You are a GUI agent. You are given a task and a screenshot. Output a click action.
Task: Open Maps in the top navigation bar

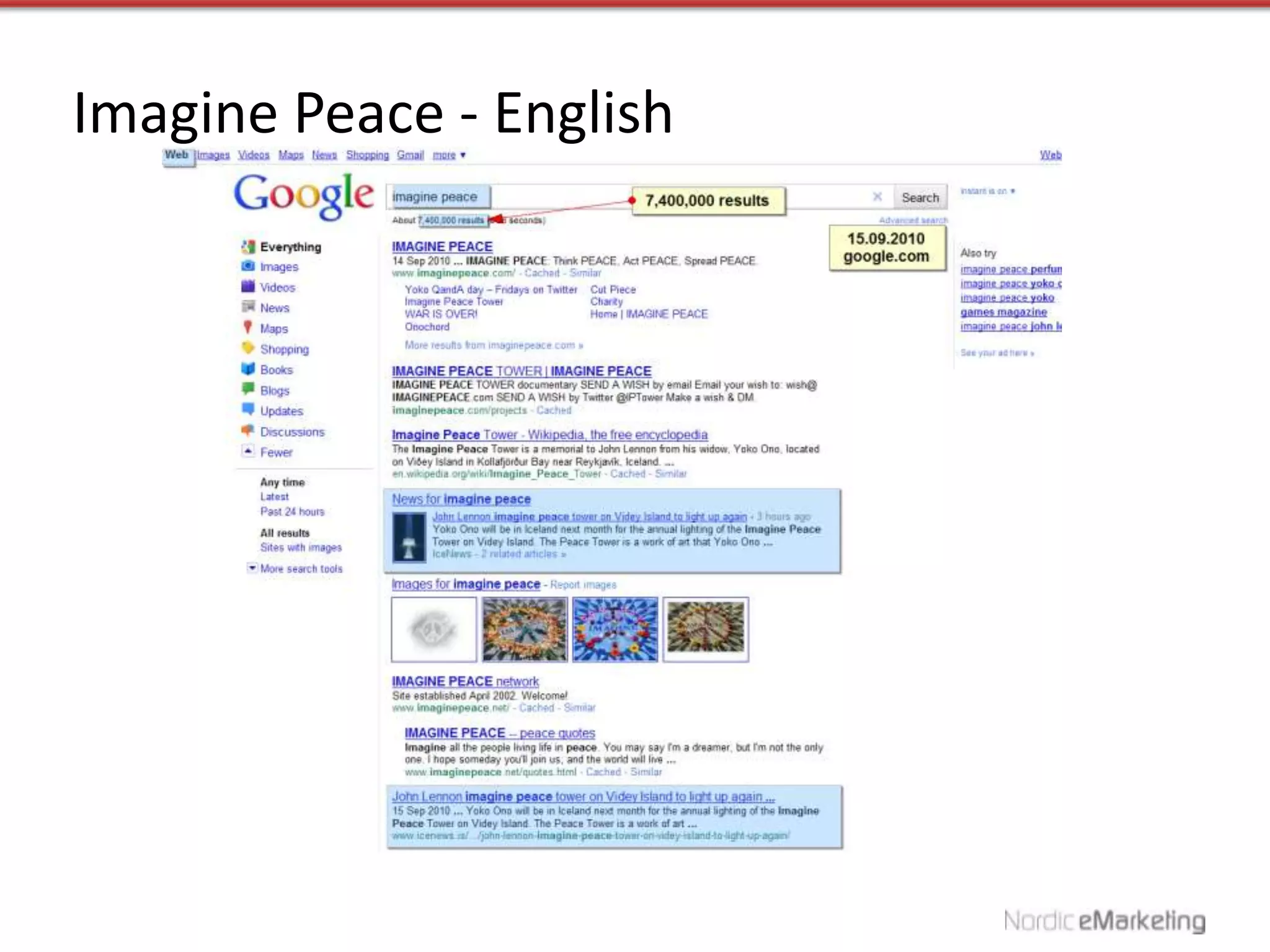coord(291,155)
